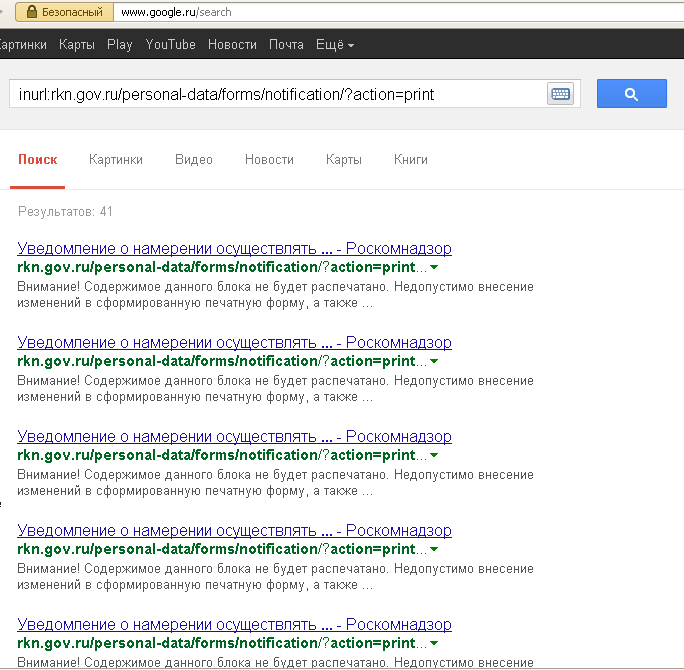Expand the green arrow beside second result URL
Viewport: 684px width, 670px height.
[434, 361]
